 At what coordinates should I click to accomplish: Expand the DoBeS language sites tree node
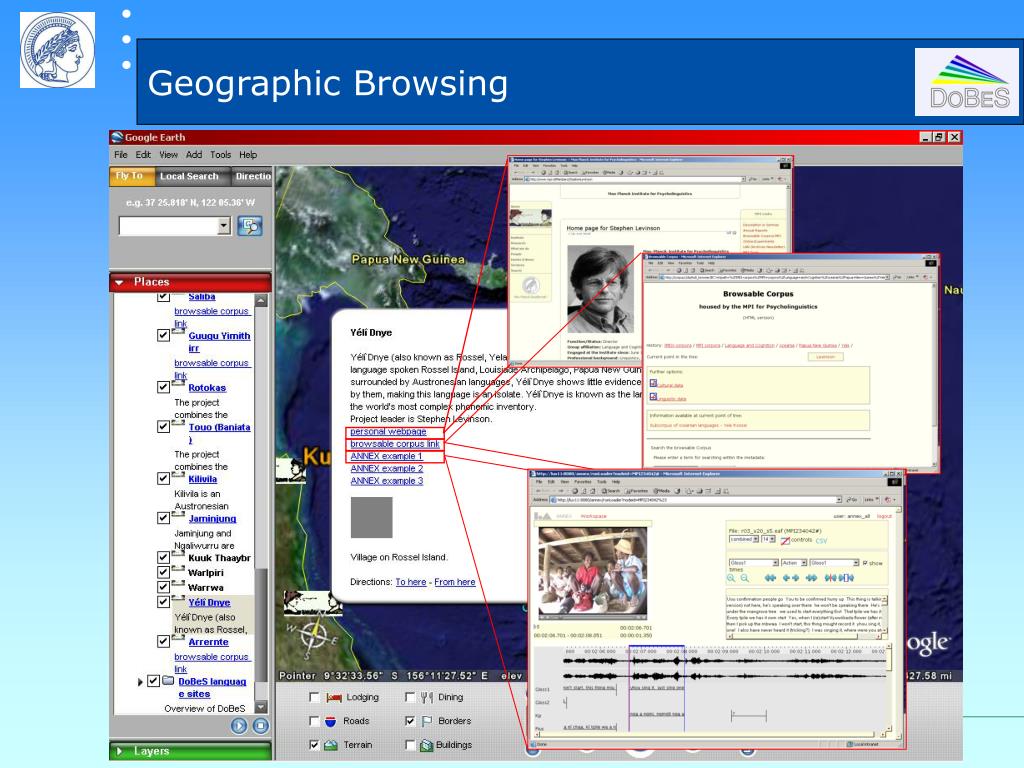point(140,682)
